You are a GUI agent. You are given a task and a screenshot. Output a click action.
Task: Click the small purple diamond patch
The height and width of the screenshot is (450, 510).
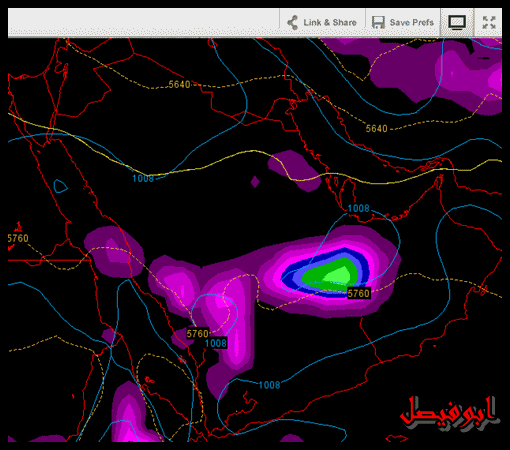[x=255, y=182]
